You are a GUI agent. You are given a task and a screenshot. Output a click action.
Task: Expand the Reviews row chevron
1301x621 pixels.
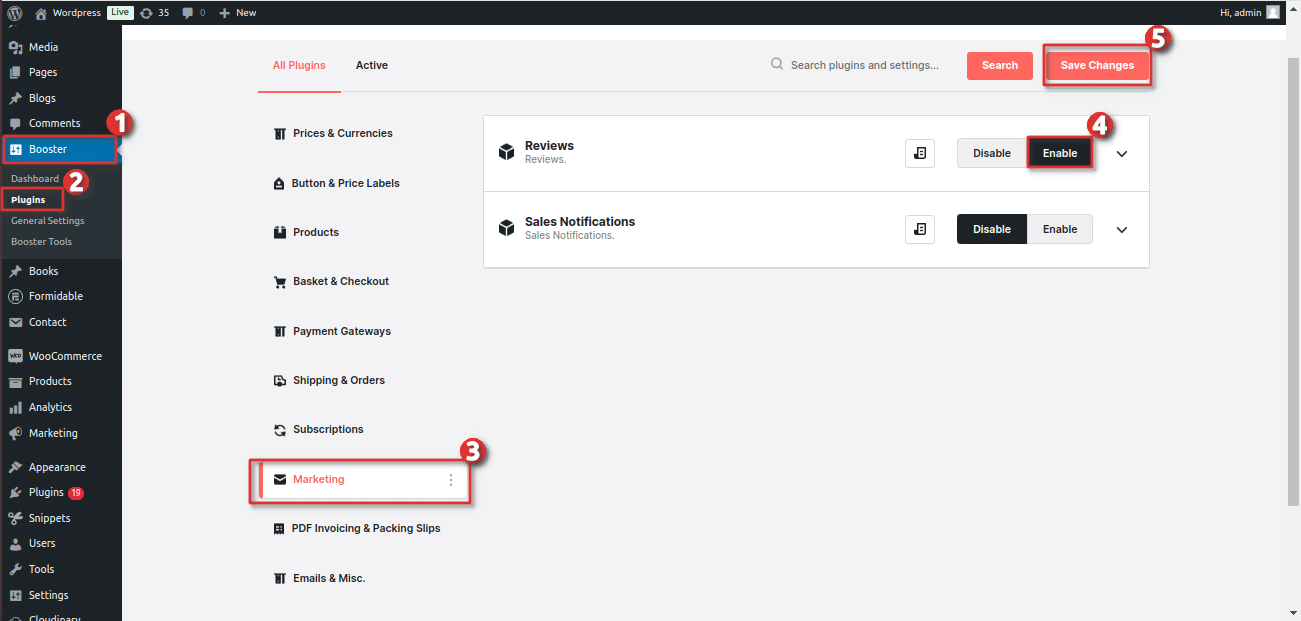1122,154
